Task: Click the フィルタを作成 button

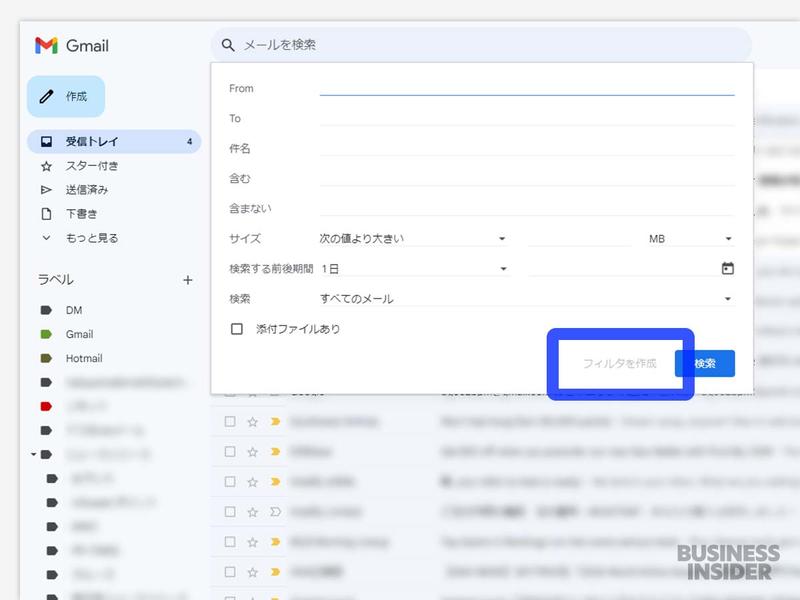Action: point(619,363)
